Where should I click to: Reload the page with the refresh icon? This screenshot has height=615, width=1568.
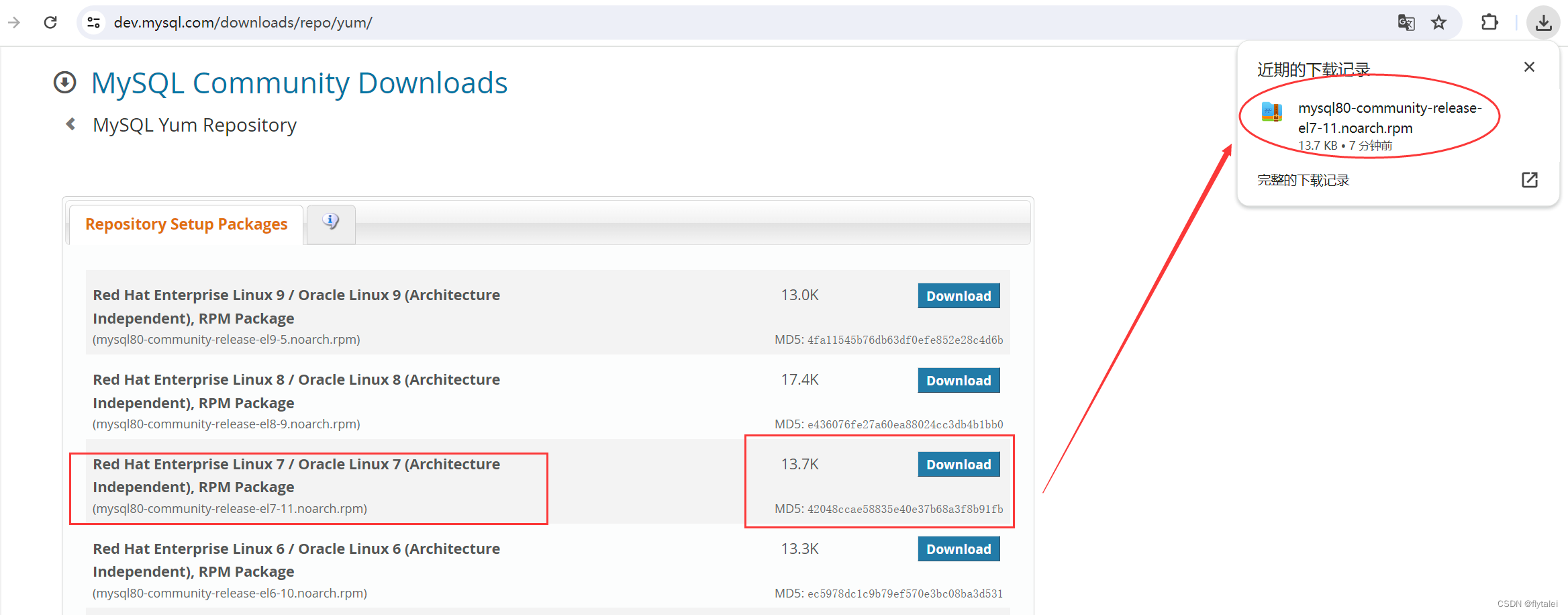tap(50, 23)
